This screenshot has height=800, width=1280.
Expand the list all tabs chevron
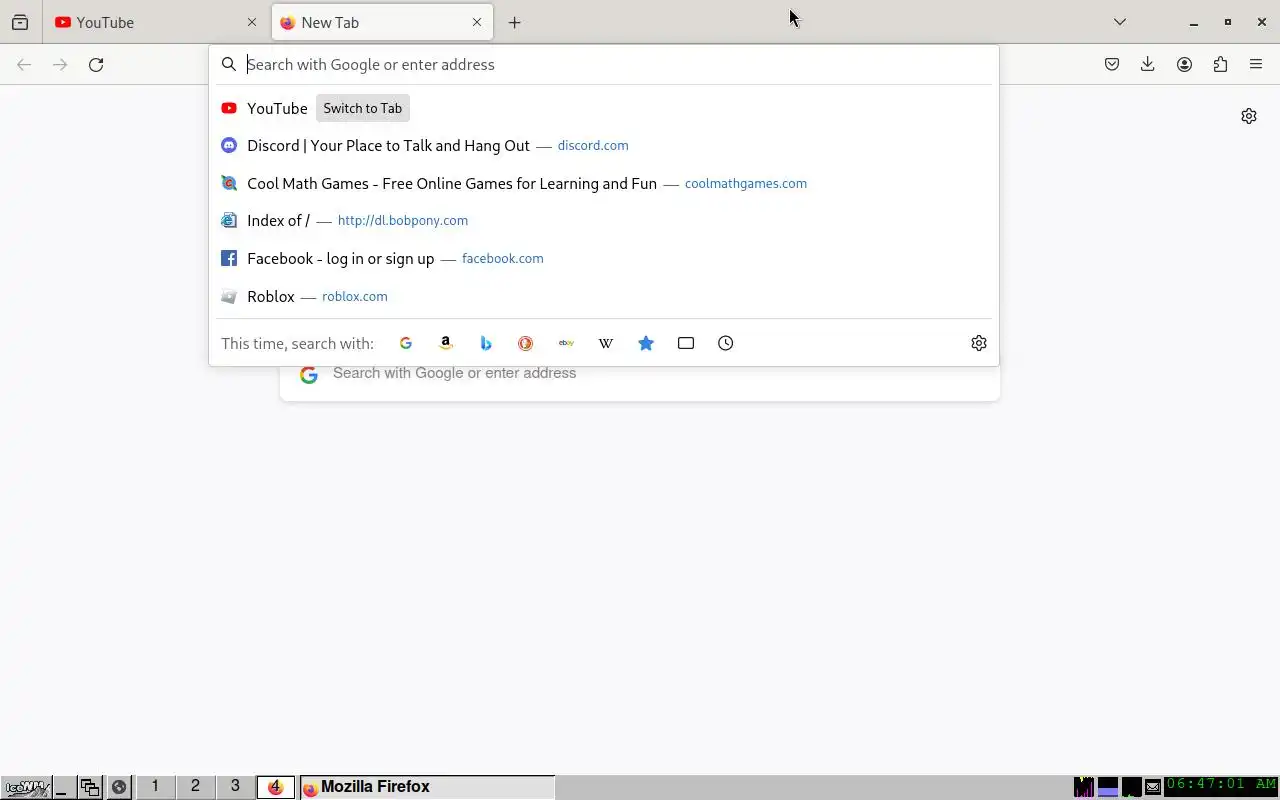tap(1120, 22)
